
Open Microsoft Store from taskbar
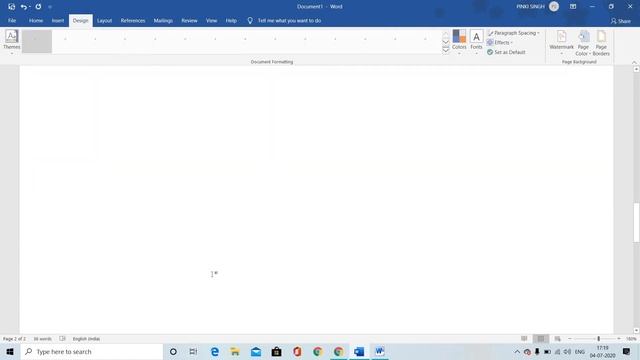pyautogui.click(x=276, y=351)
